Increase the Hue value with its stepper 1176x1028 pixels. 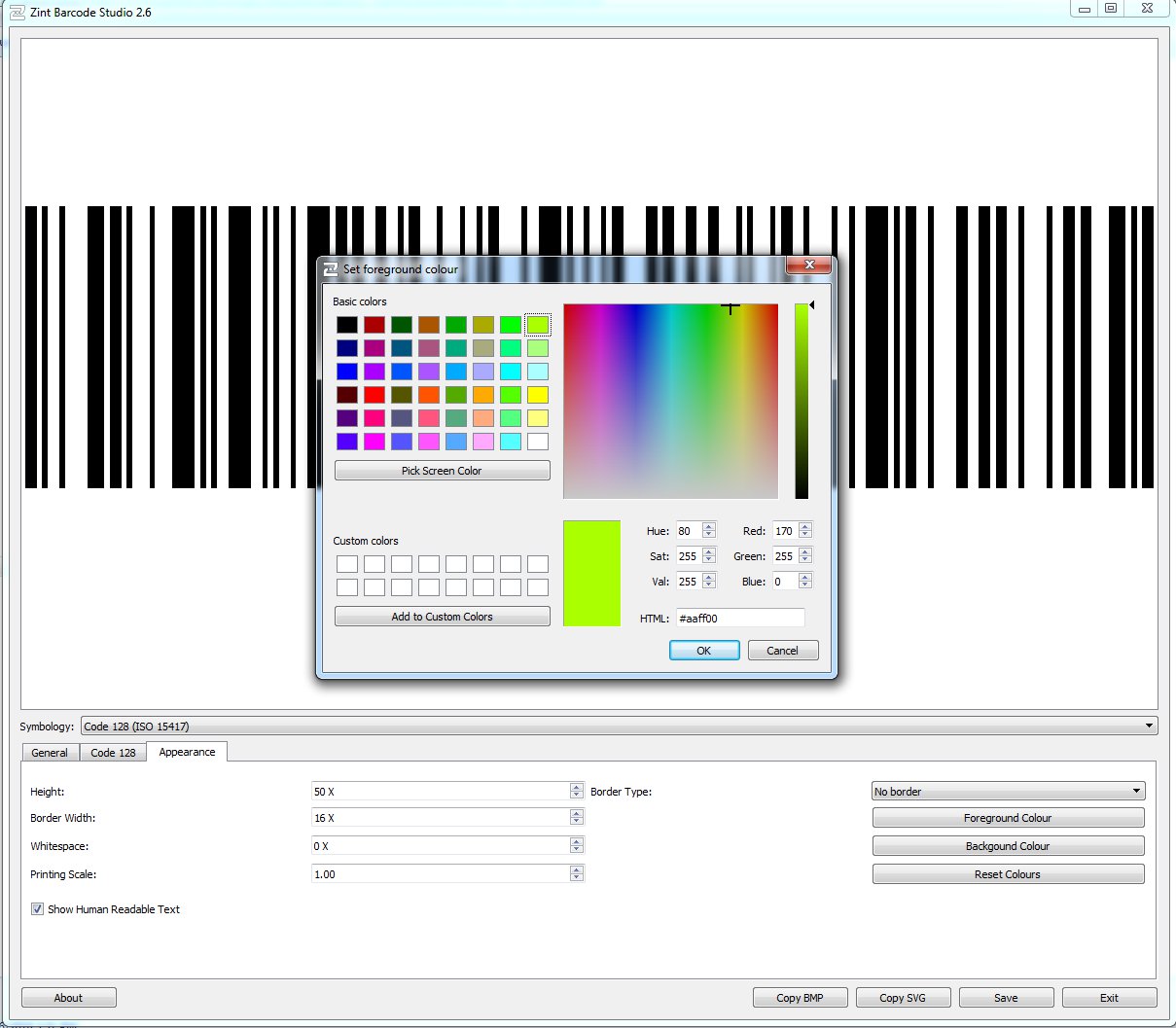click(709, 526)
